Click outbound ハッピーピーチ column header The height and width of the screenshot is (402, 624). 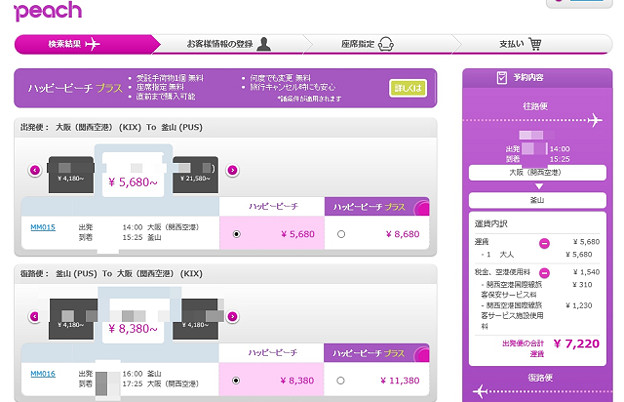272,207
